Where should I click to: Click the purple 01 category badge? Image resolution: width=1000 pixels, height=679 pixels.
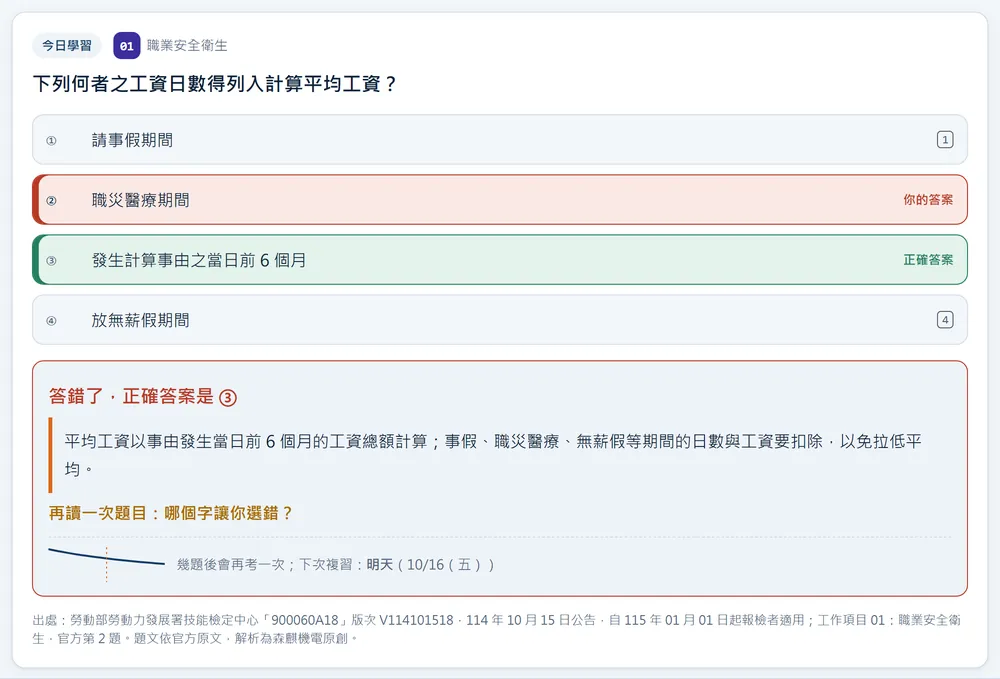pyautogui.click(x=127, y=46)
